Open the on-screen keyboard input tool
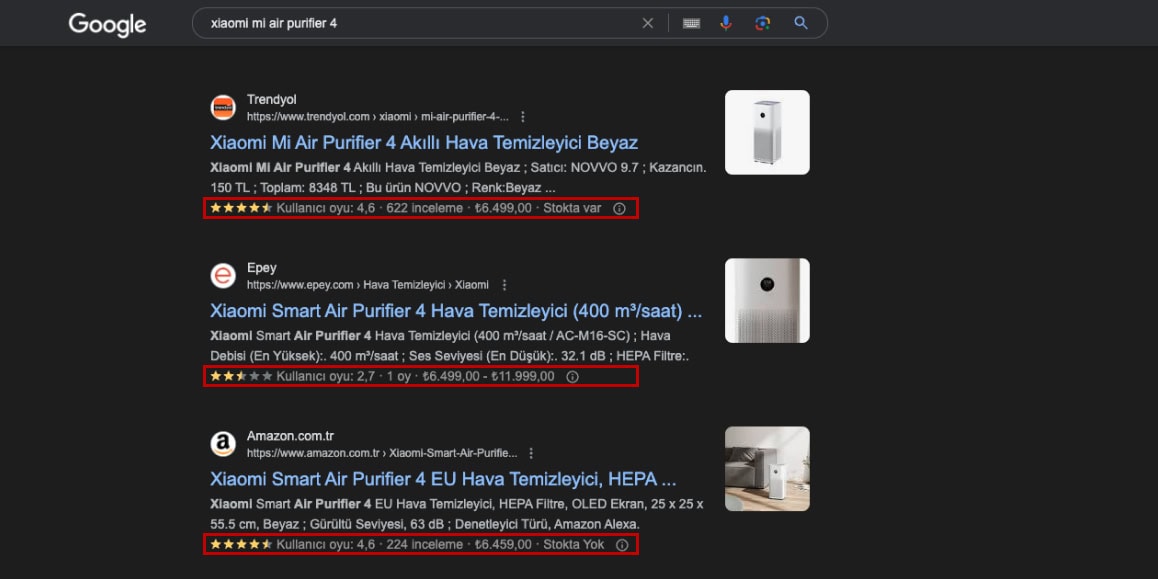 (x=691, y=23)
